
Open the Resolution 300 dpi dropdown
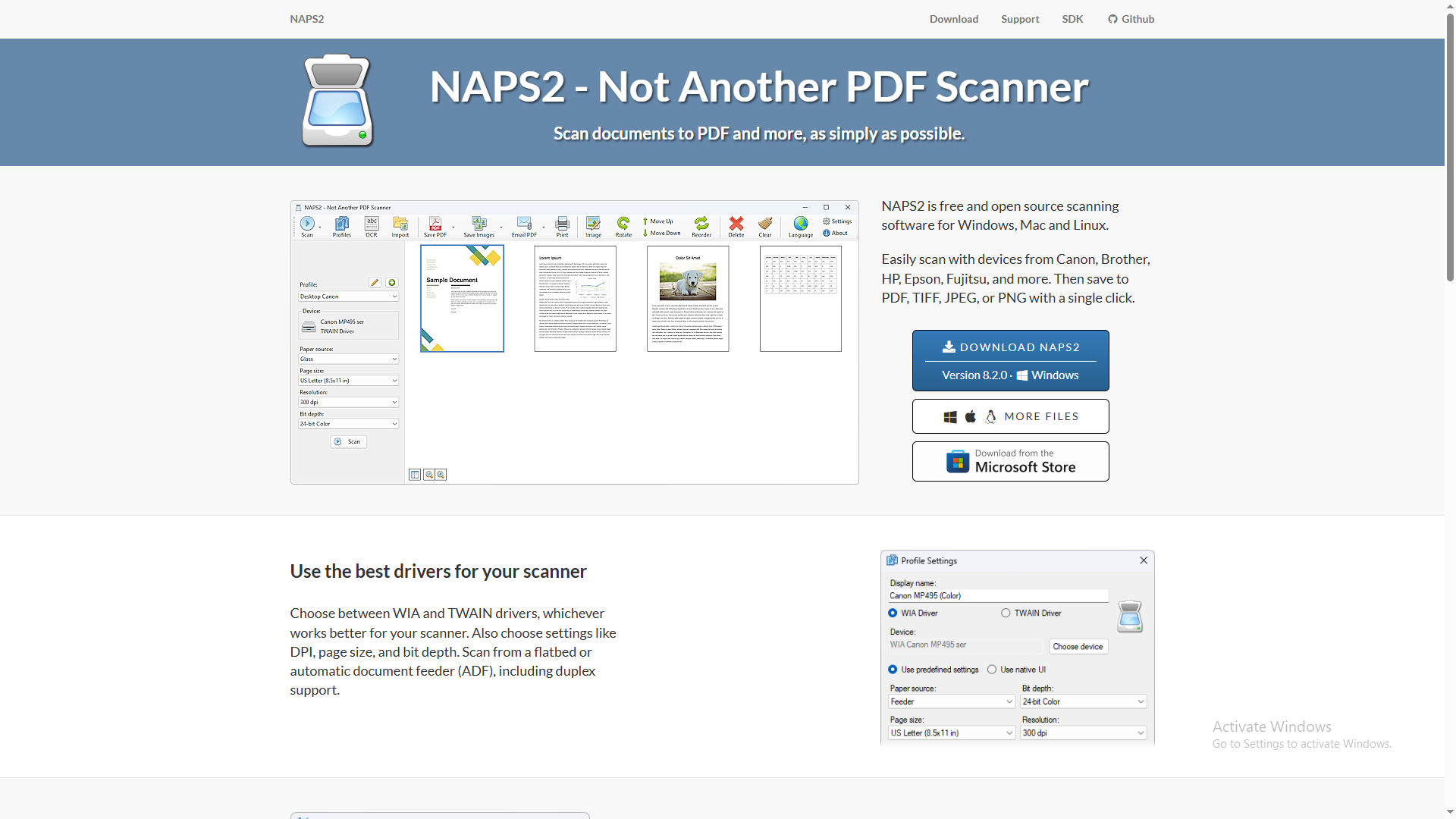click(x=1083, y=733)
